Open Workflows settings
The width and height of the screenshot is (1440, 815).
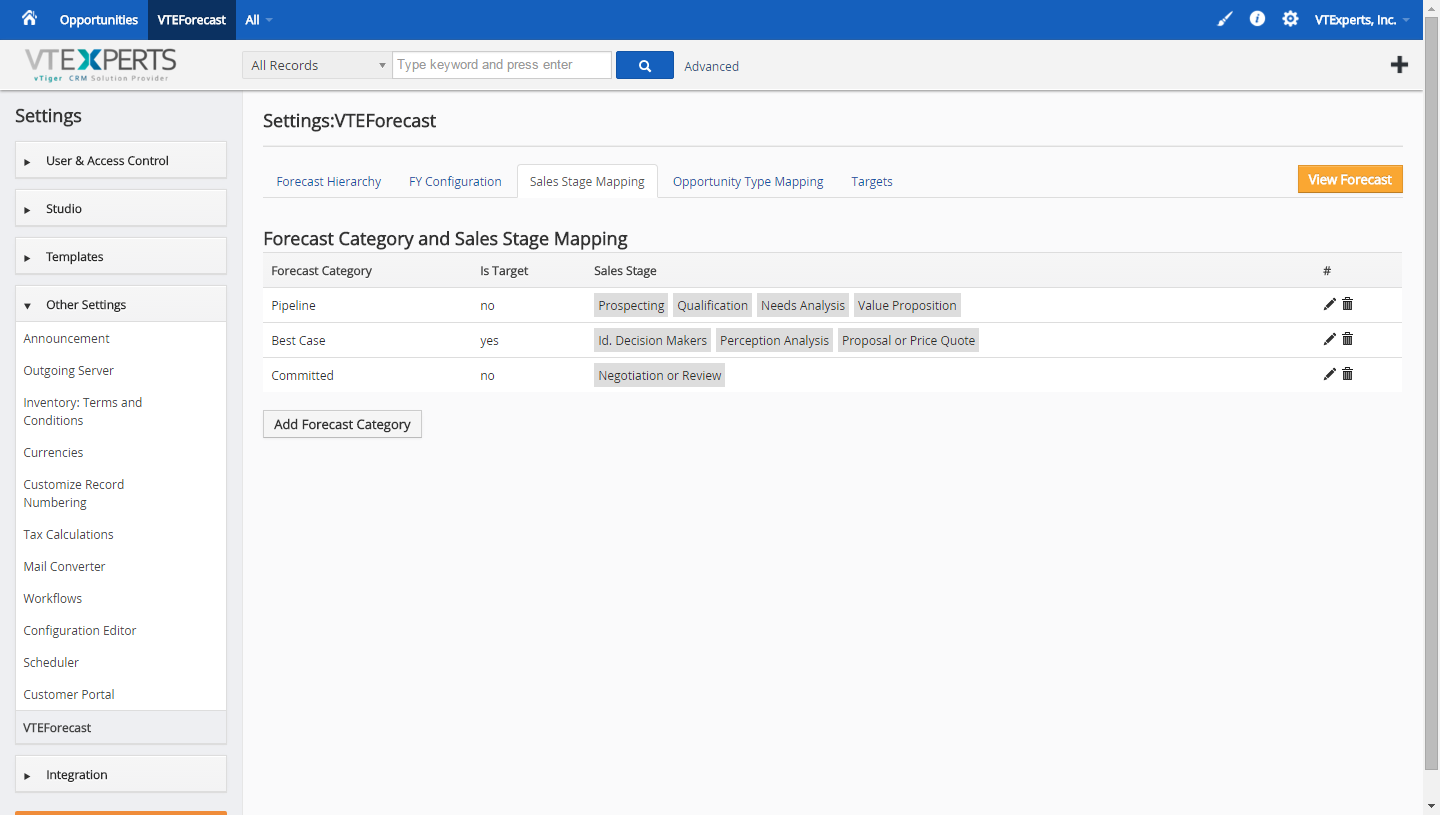(53, 598)
